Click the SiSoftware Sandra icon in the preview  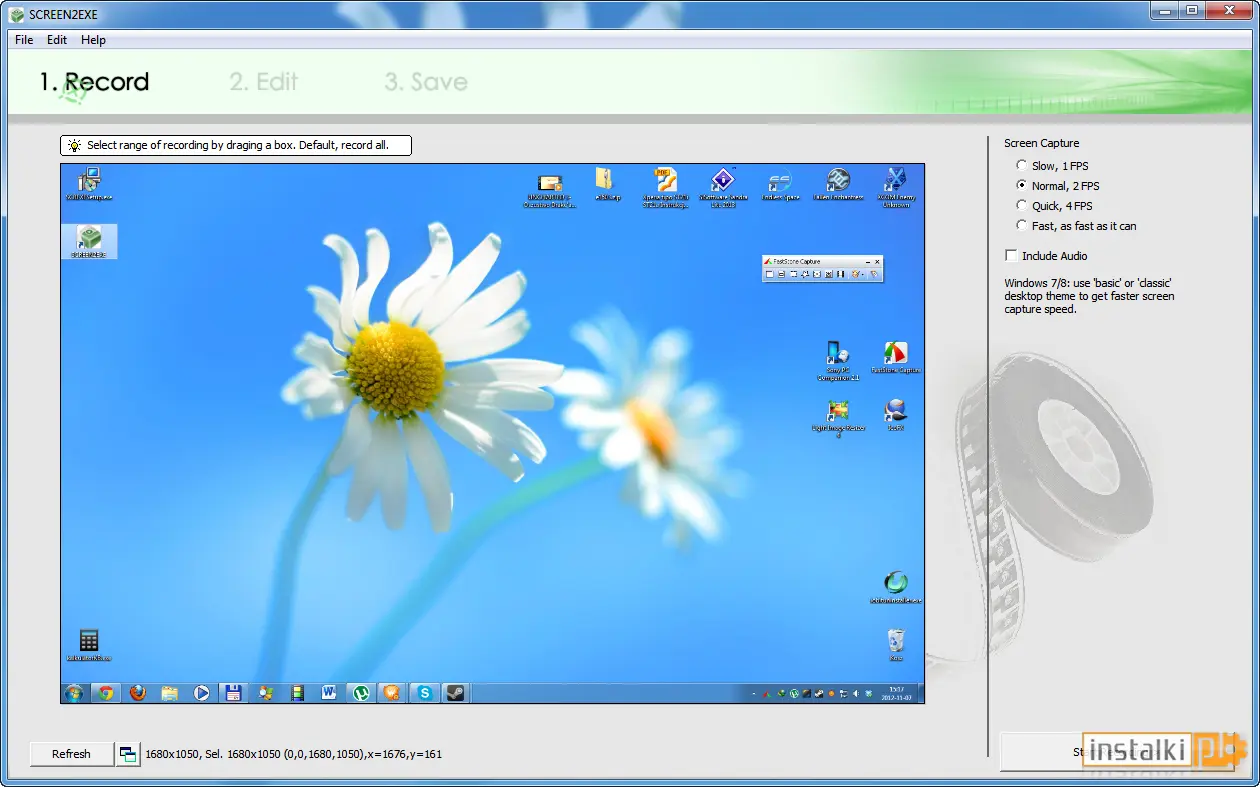(722, 180)
